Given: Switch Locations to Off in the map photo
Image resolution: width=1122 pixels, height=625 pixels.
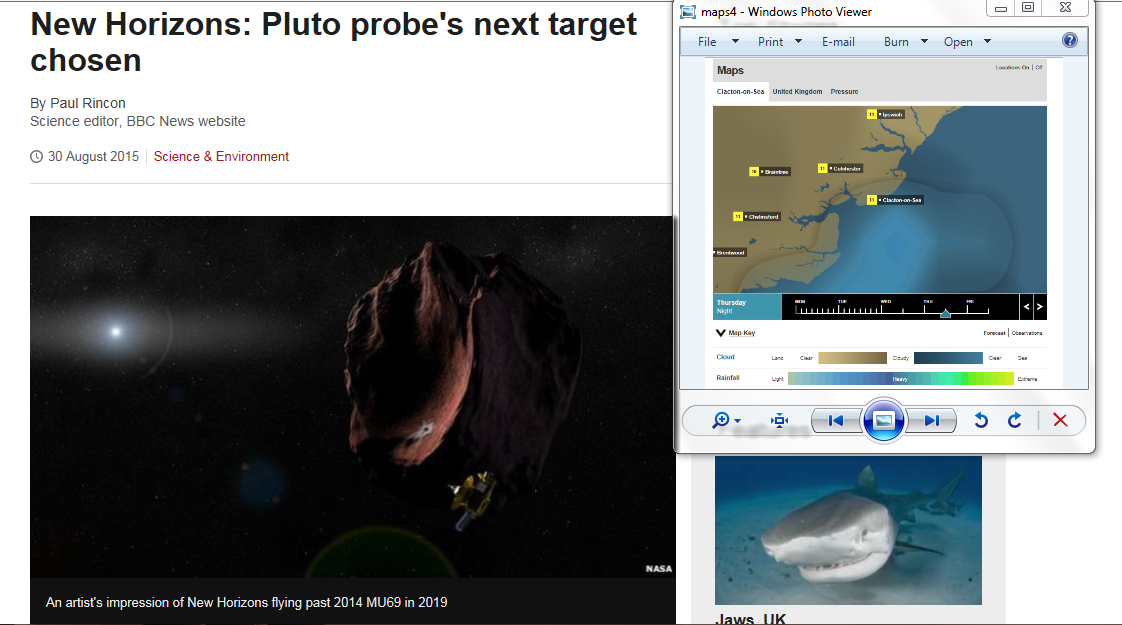Looking at the screenshot, I should point(1039,67).
